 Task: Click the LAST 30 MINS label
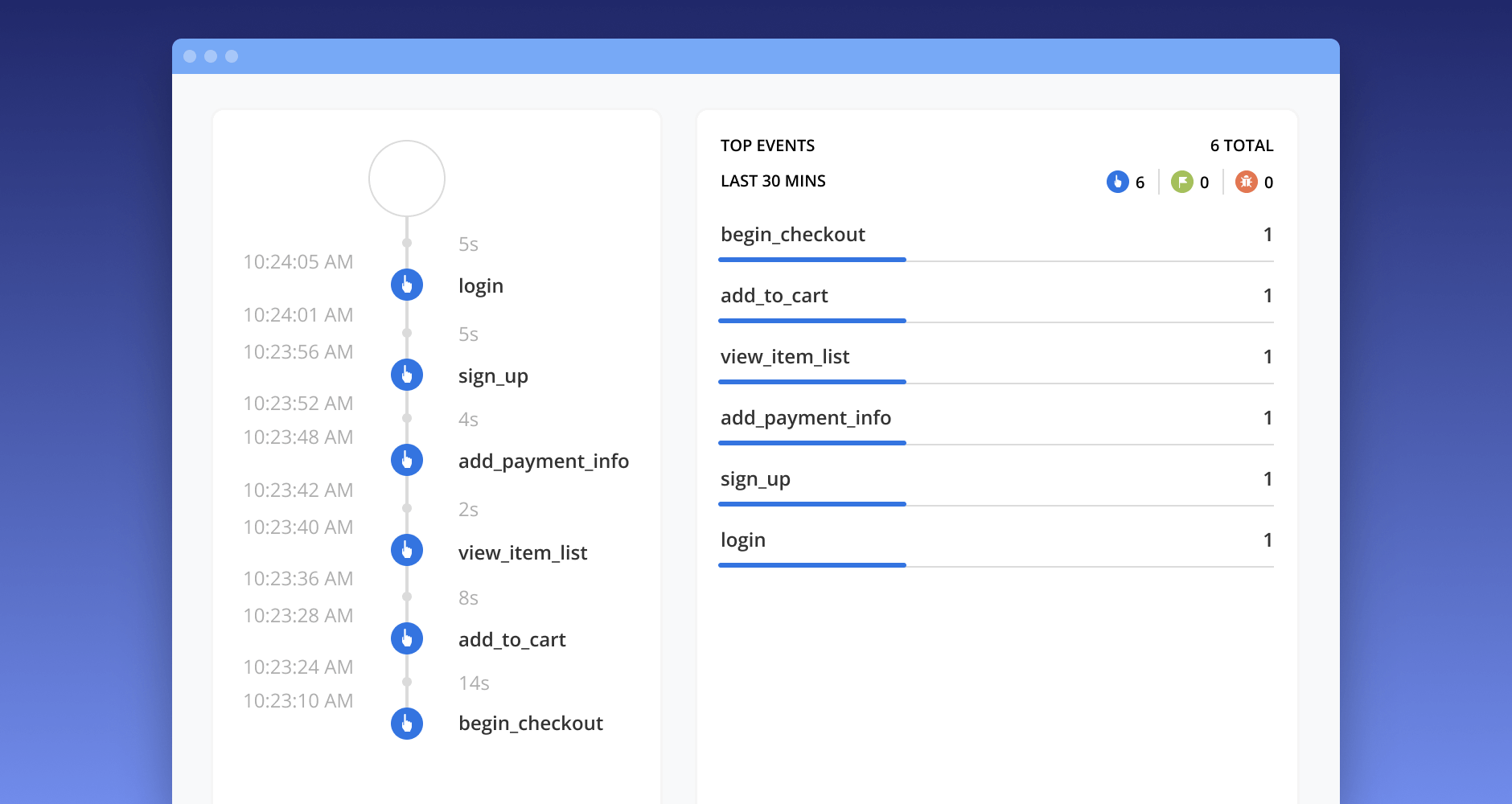coord(773,181)
